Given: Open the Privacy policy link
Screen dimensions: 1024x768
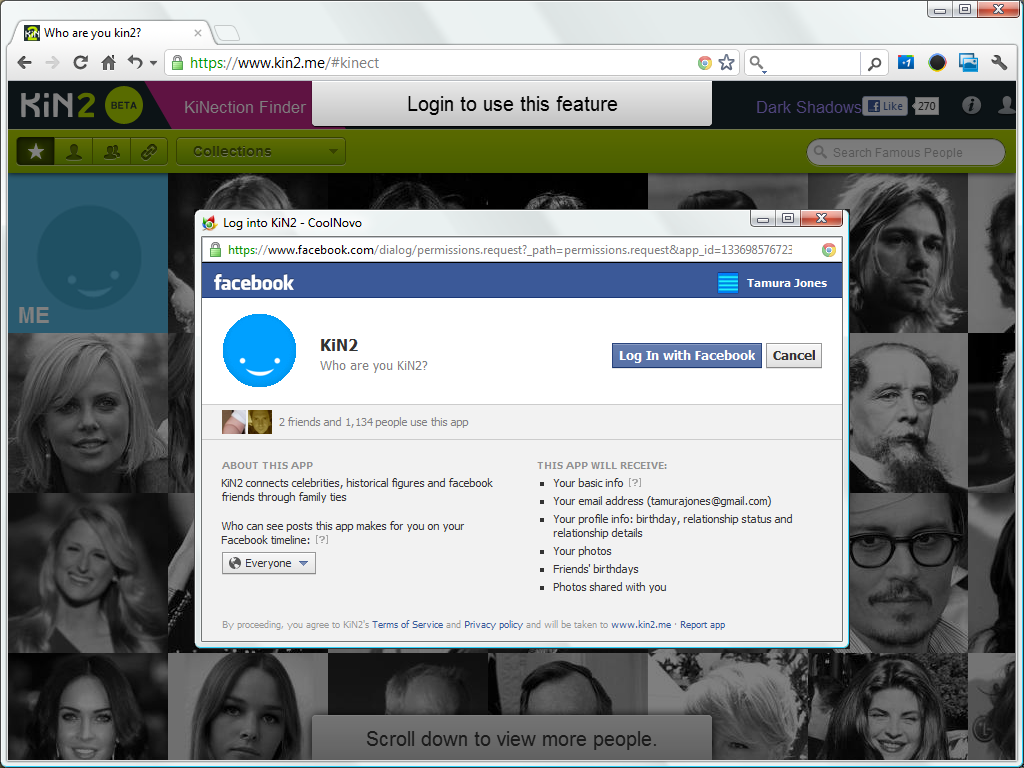Looking at the screenshot, I should [x=493, y=624].
